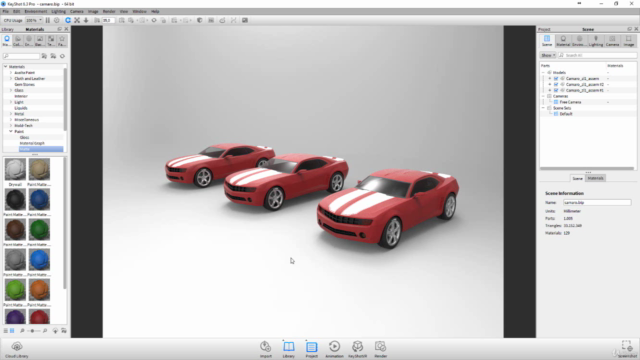Select the Default scene set
Image resolution: width=640 pixels, height=360 pixels.
coord(566,114)
